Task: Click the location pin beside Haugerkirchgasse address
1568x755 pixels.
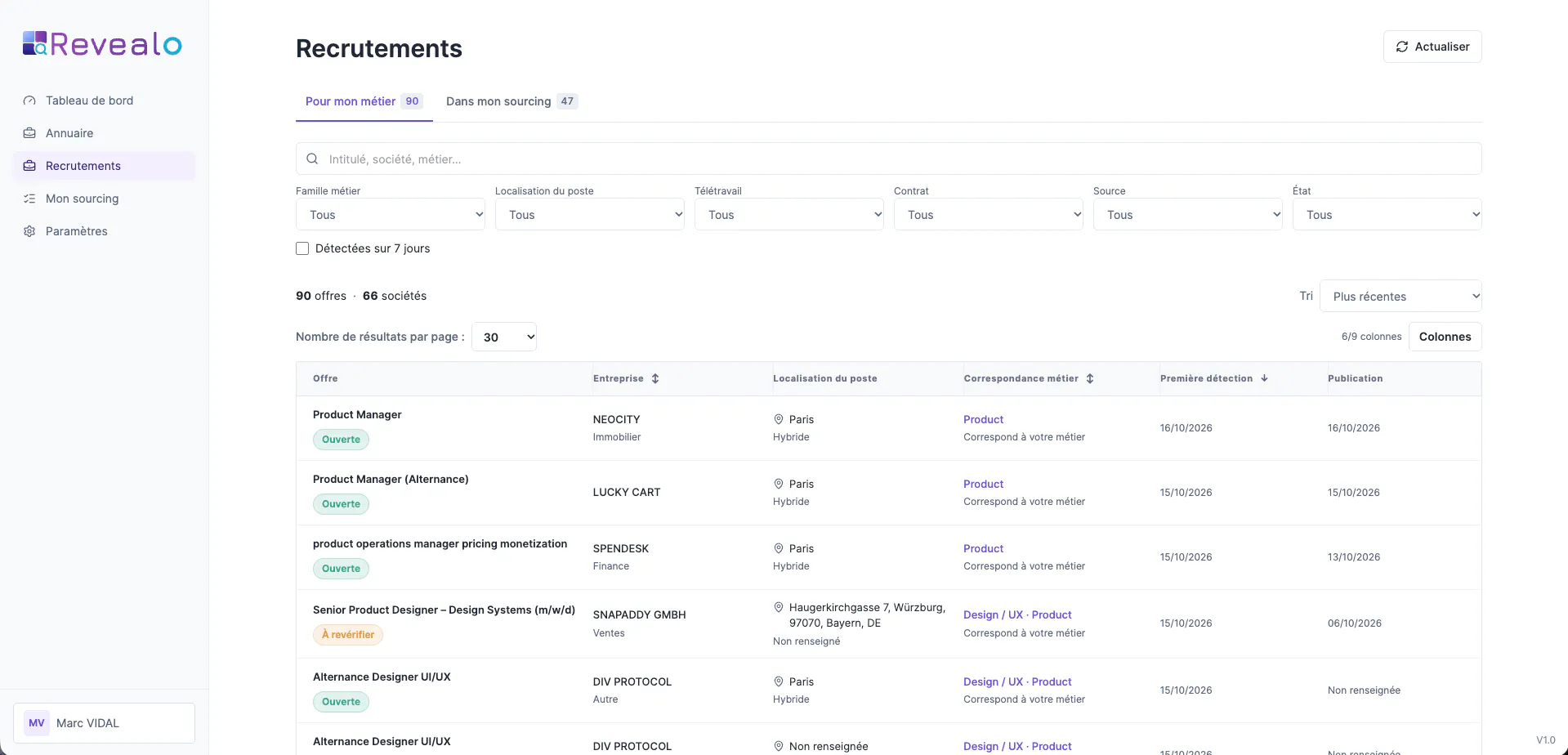Action: click(779, 607)
